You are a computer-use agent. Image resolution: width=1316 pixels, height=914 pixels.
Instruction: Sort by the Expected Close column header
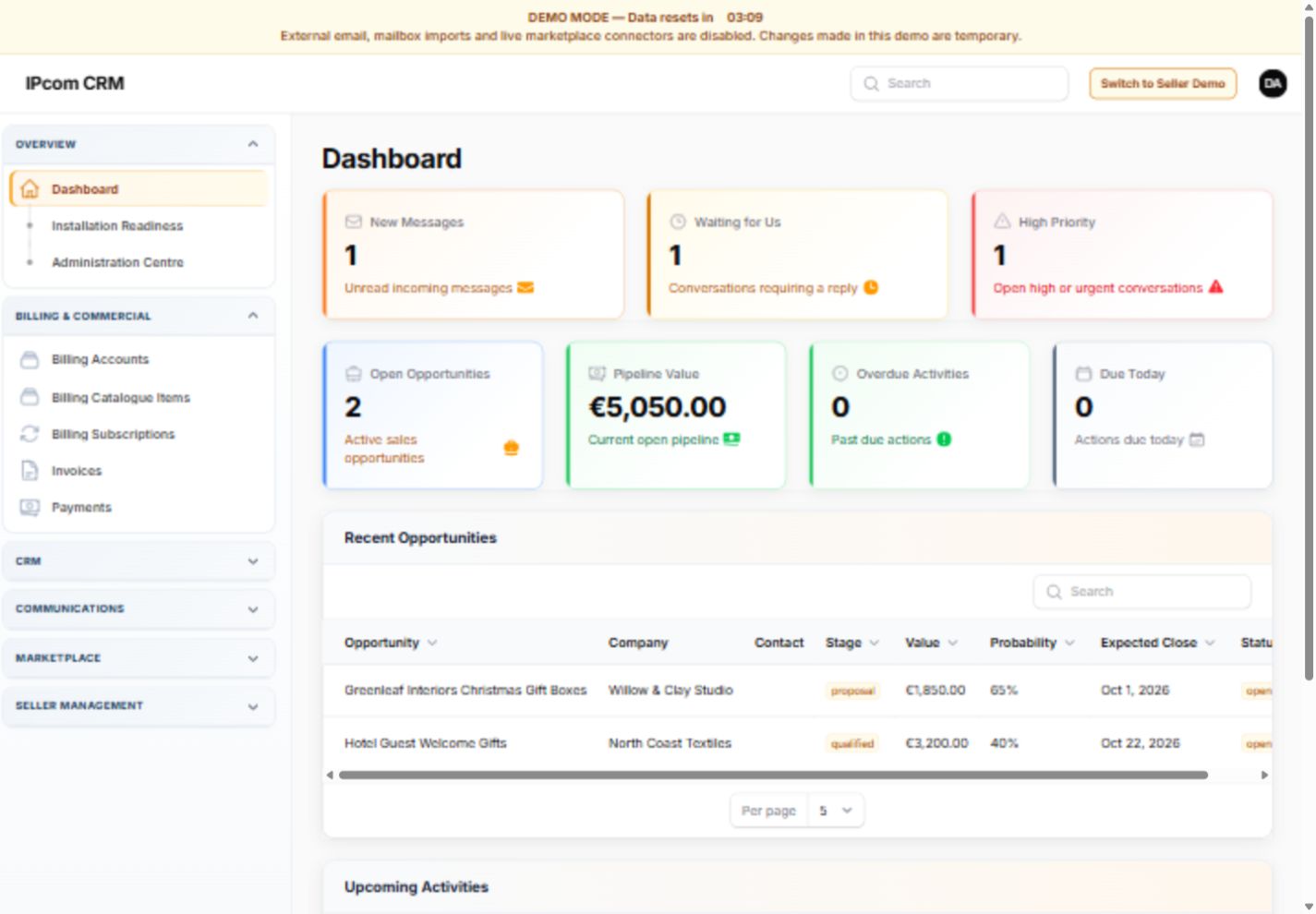coord(1157,643)
